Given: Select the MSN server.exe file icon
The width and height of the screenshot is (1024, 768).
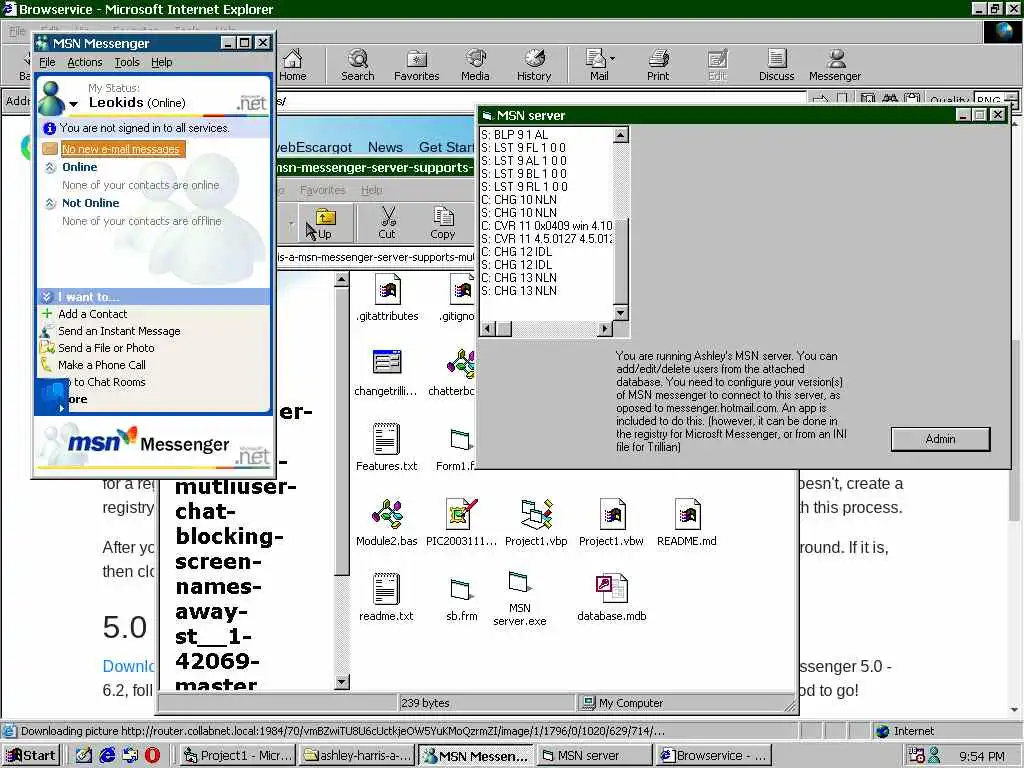Looking at the screenshot, I should click(520, 598).
